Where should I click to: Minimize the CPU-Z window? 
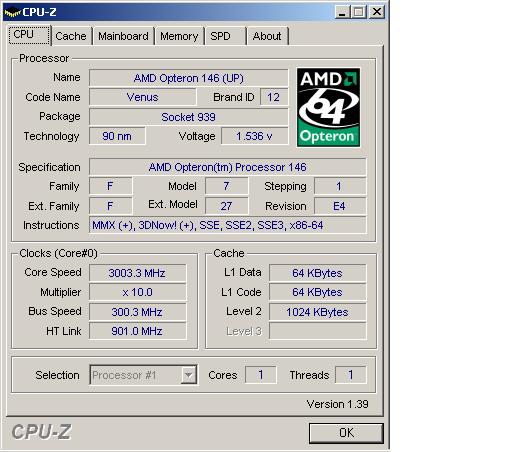point(342,12)
